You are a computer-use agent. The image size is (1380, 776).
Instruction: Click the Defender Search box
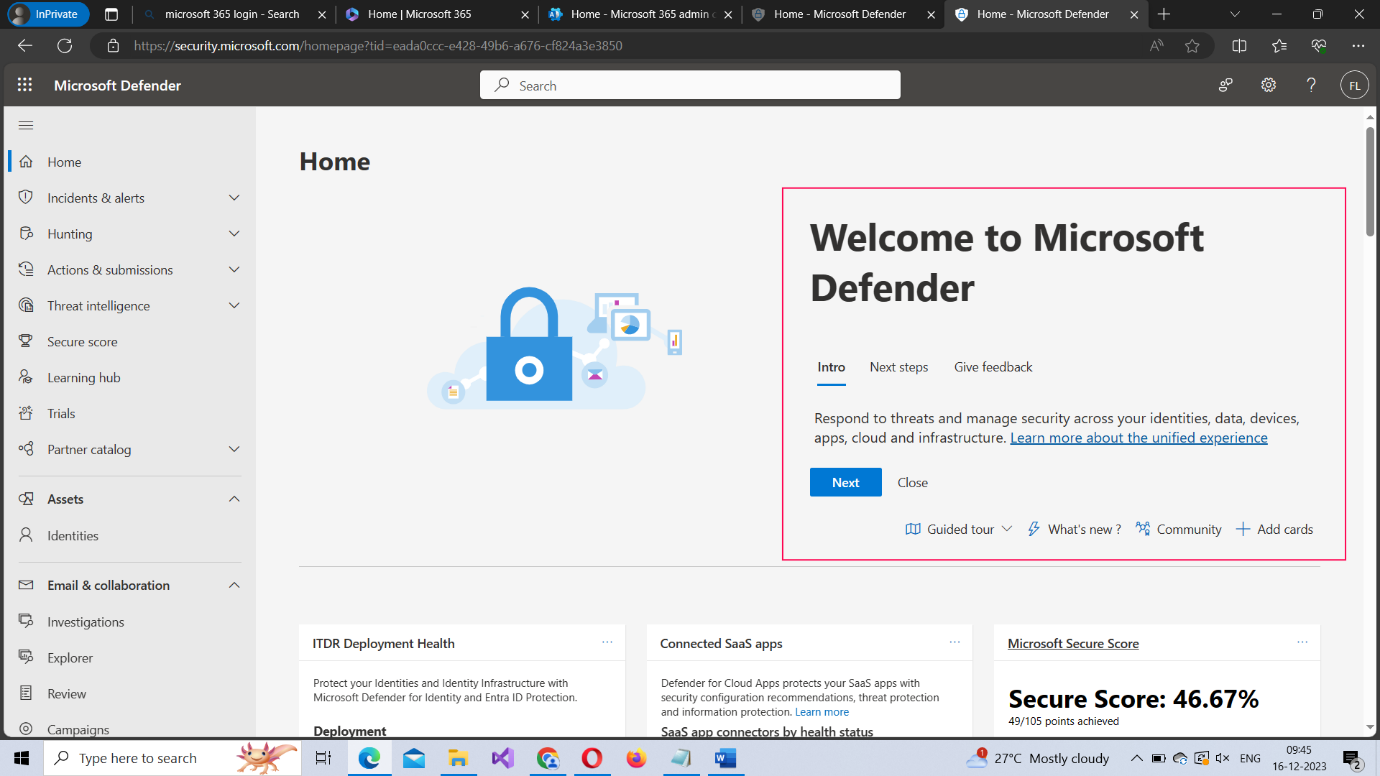click(x=690, y=85)
